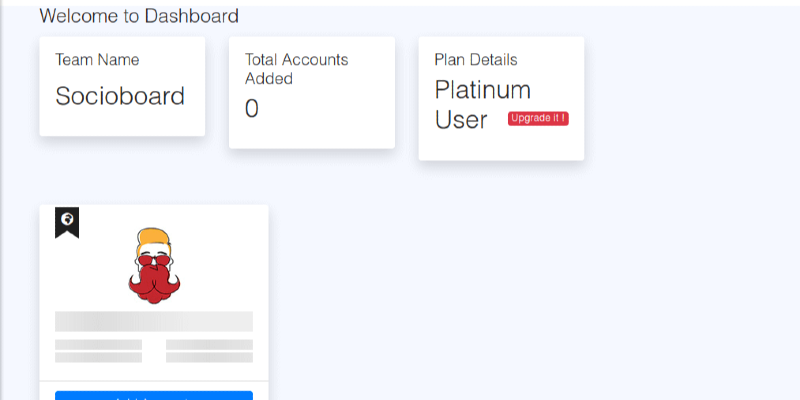The width and height of the screenshot is (800, 400).
Task: Click the wide gray name placeholder bar
Action: click(x=154, y=321)
